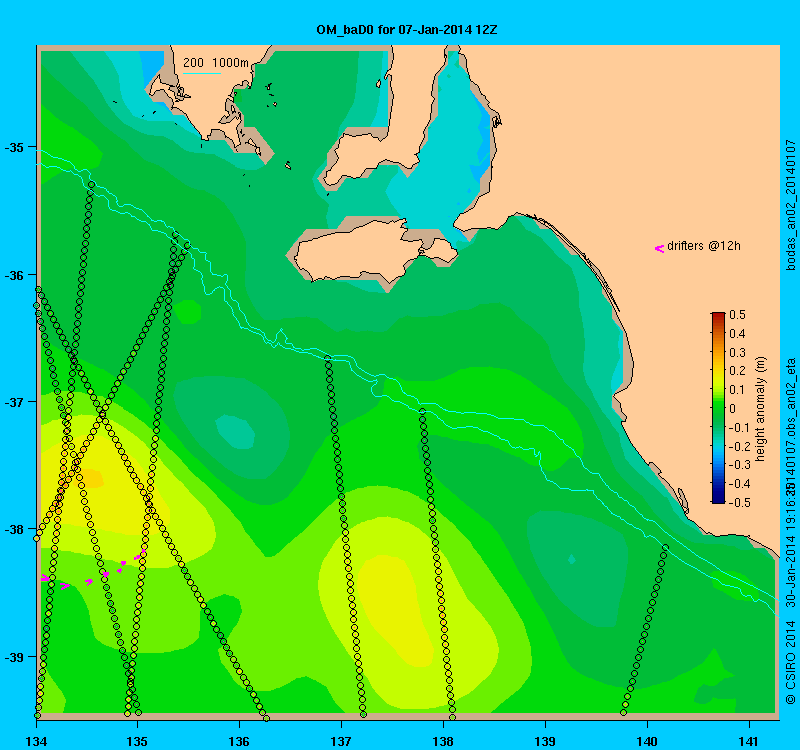Click the '138' longitude axis label

coord(443,741)
